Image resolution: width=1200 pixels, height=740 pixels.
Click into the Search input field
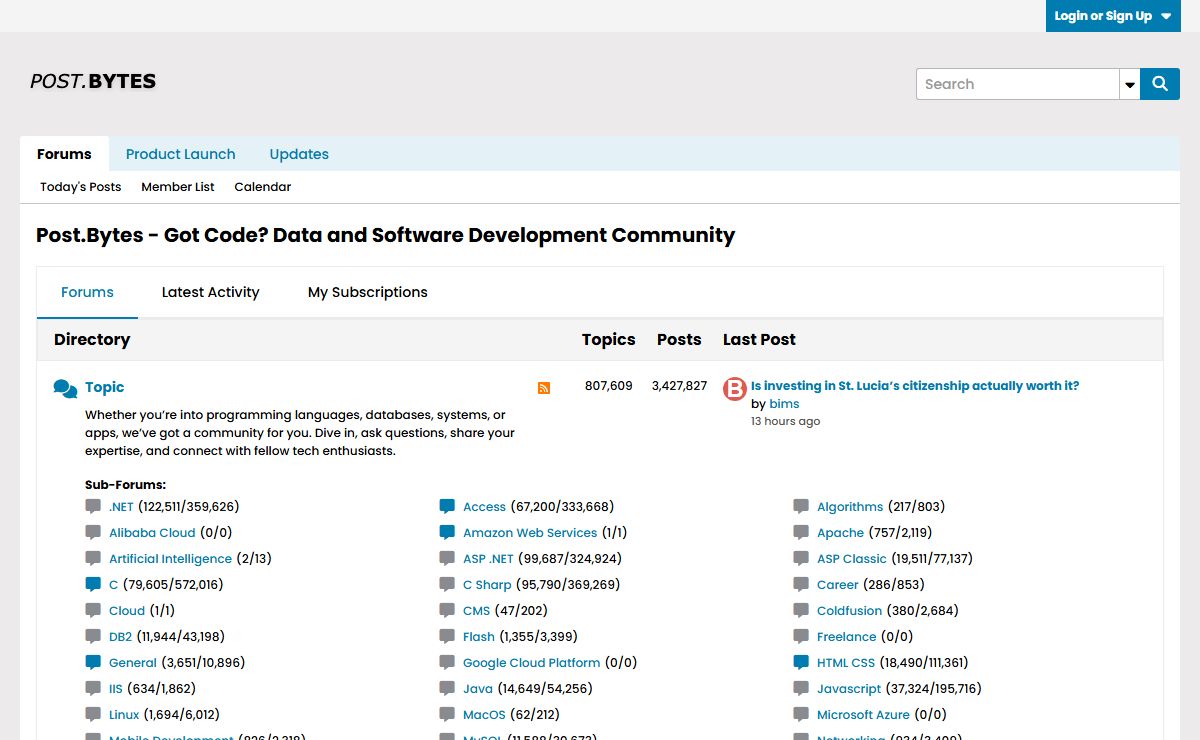coord(1017,84)
